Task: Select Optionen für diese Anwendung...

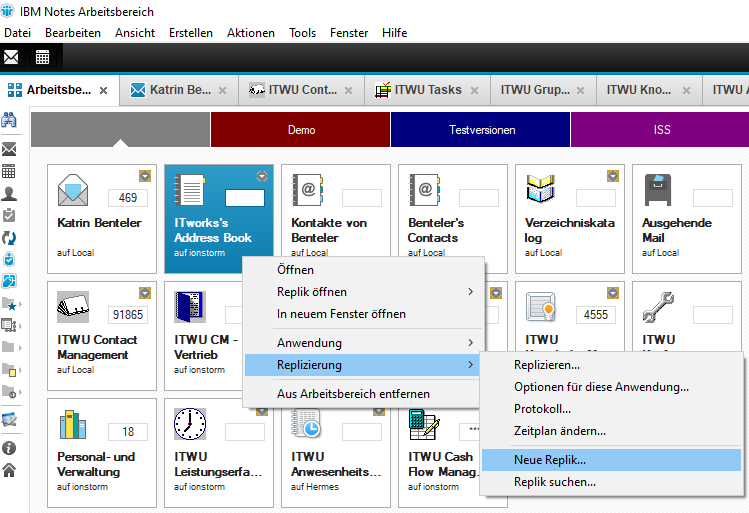Action: 611,387
